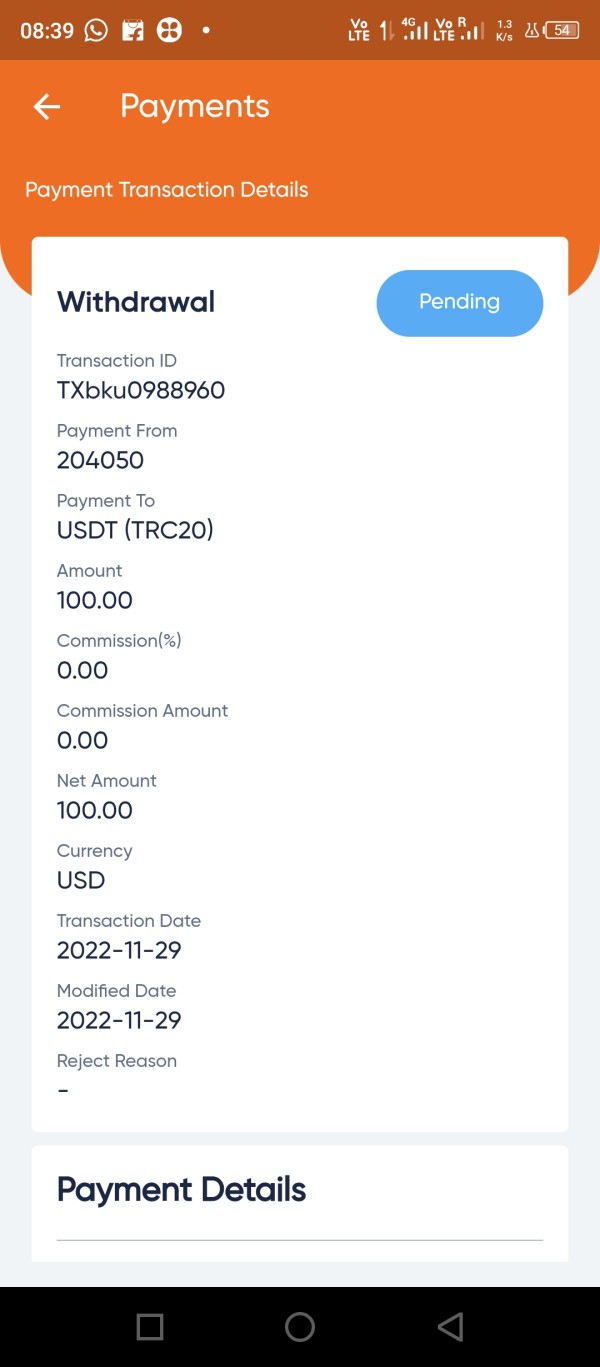Tap the back arrow in Payments header
Image resolution: width=600 pixels, height=1367 pixels.
click(47, 107)
